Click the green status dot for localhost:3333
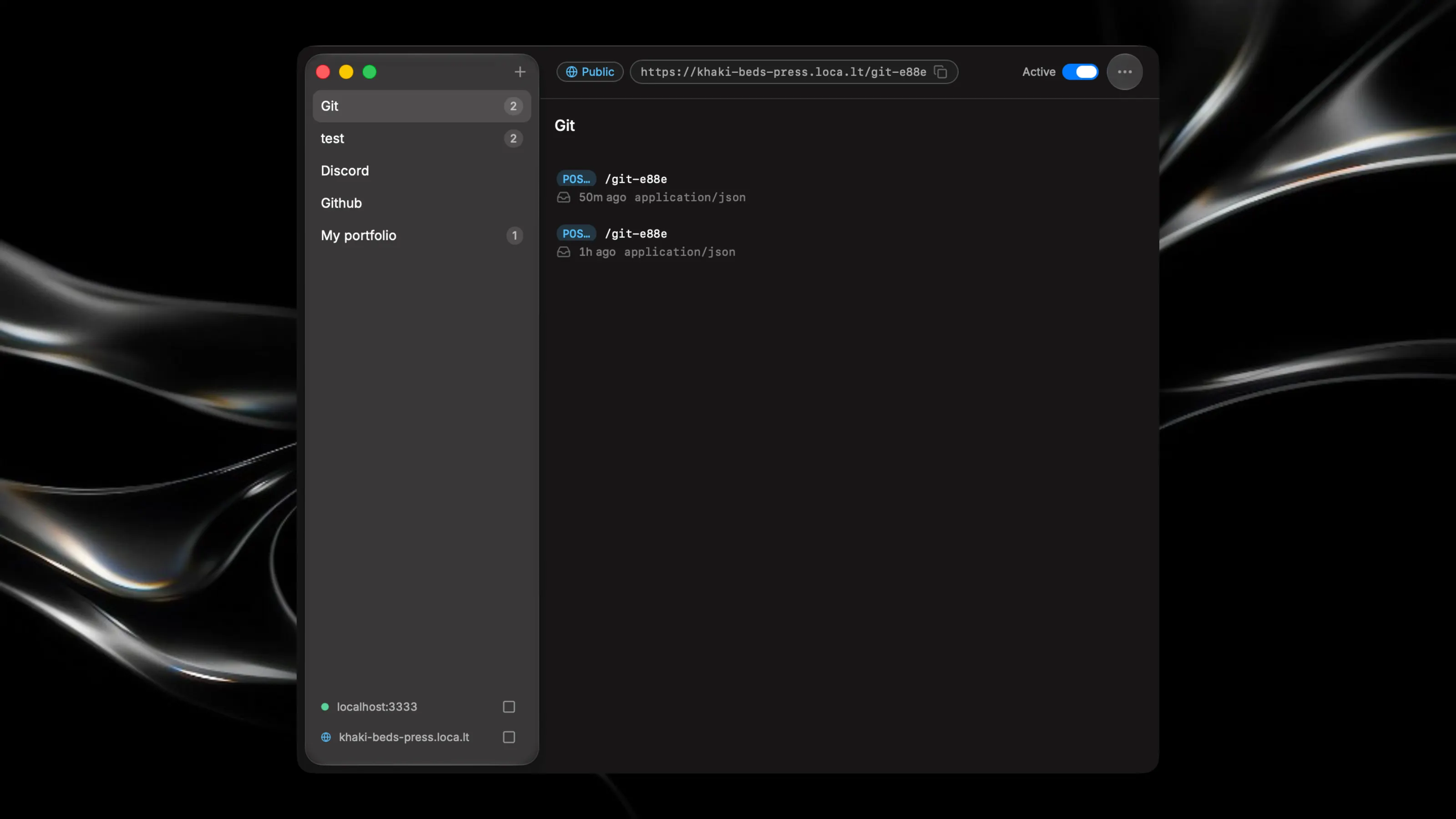Viewport: 1456px width, 819px height. [x=325, y=707]
